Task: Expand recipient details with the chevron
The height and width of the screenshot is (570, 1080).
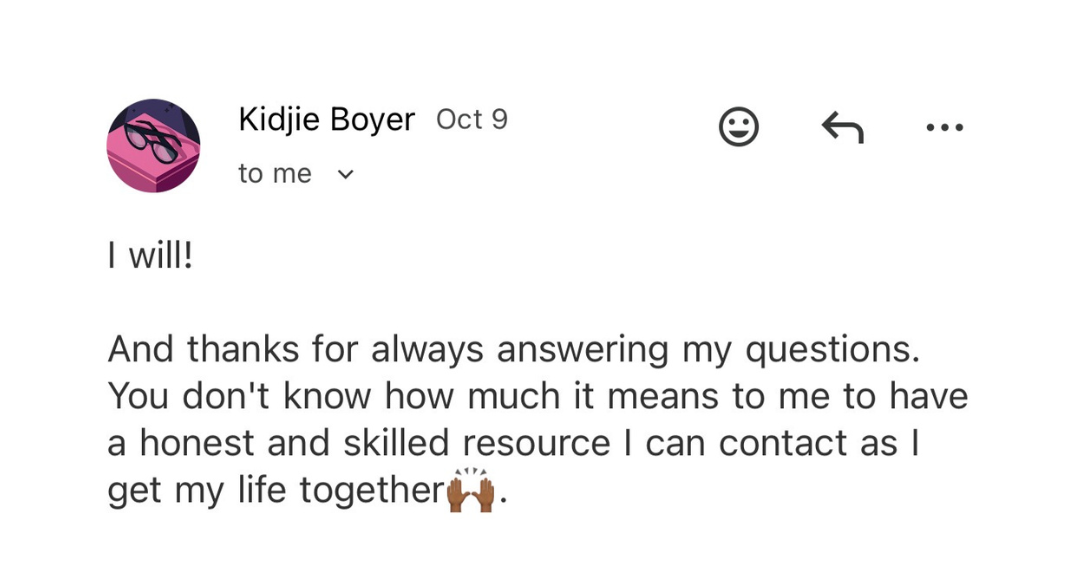Action: [x=346, y=174]
